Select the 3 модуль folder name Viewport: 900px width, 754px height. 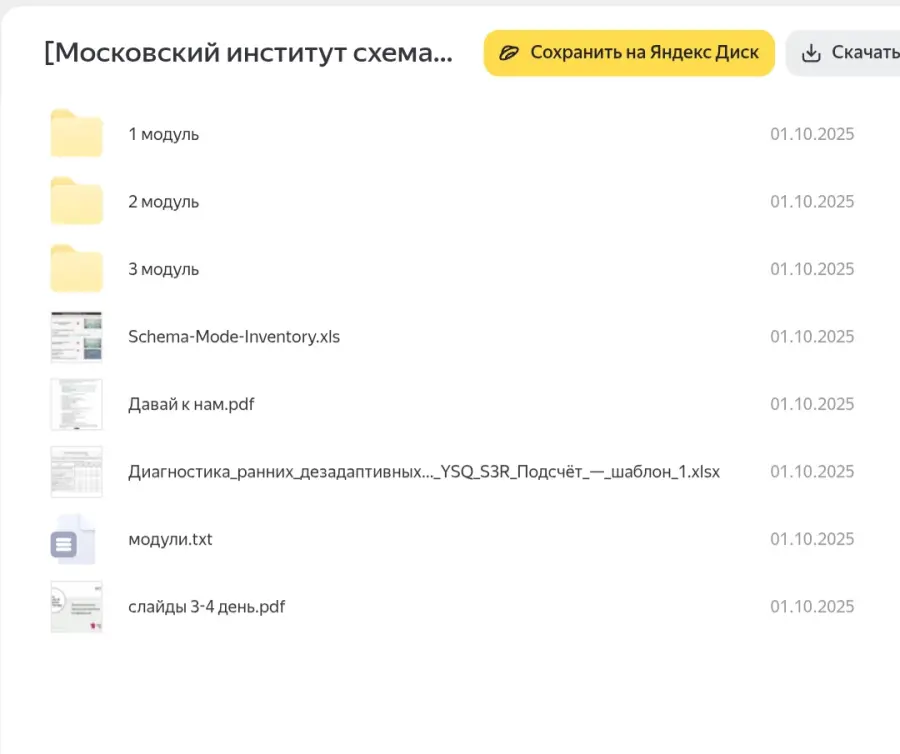(x=164, y=269)
